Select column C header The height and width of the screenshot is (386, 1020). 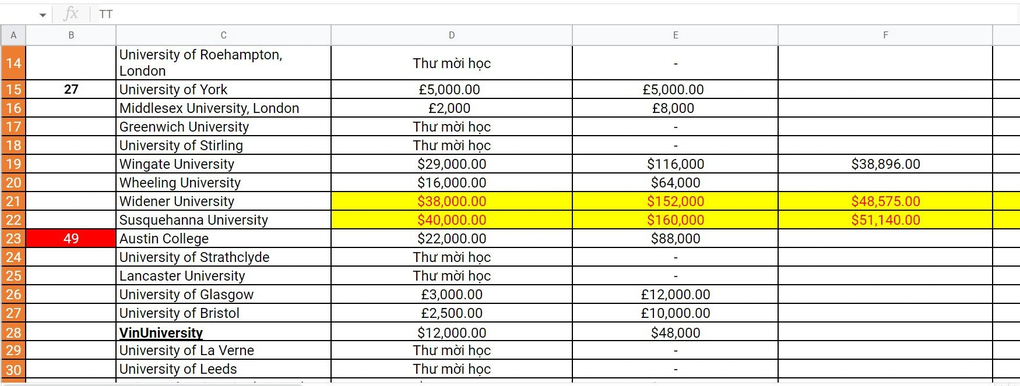pos(223,35)
